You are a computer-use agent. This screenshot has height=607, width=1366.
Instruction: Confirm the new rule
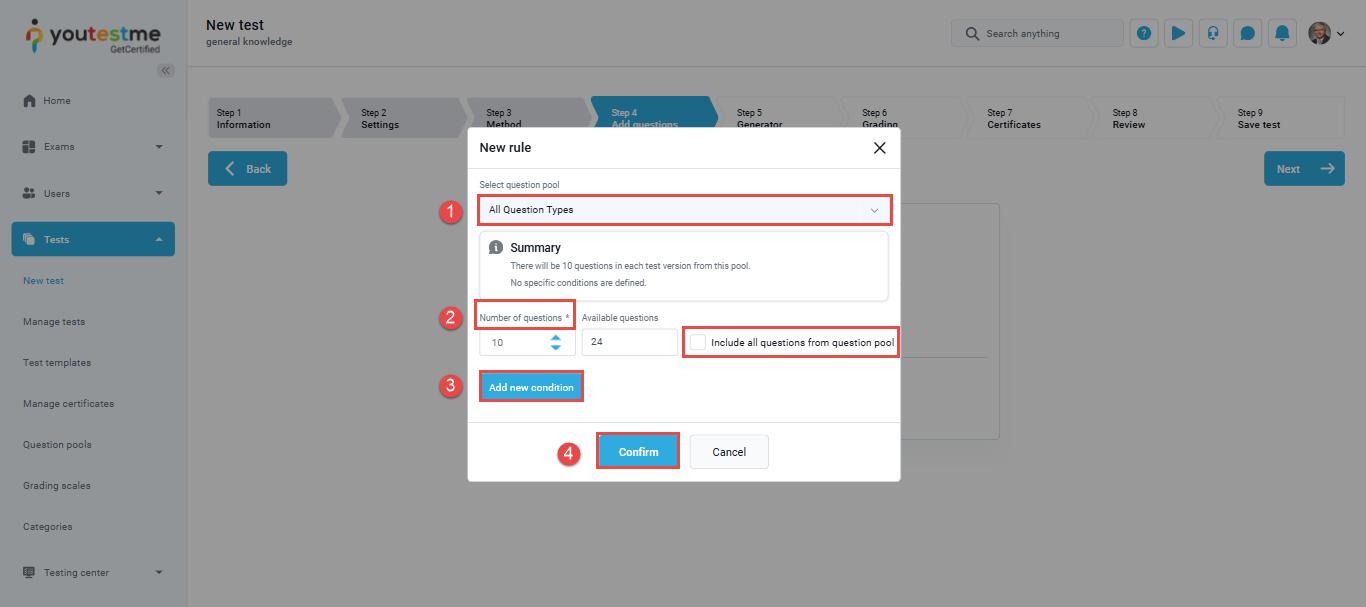[x=638, y=452]
